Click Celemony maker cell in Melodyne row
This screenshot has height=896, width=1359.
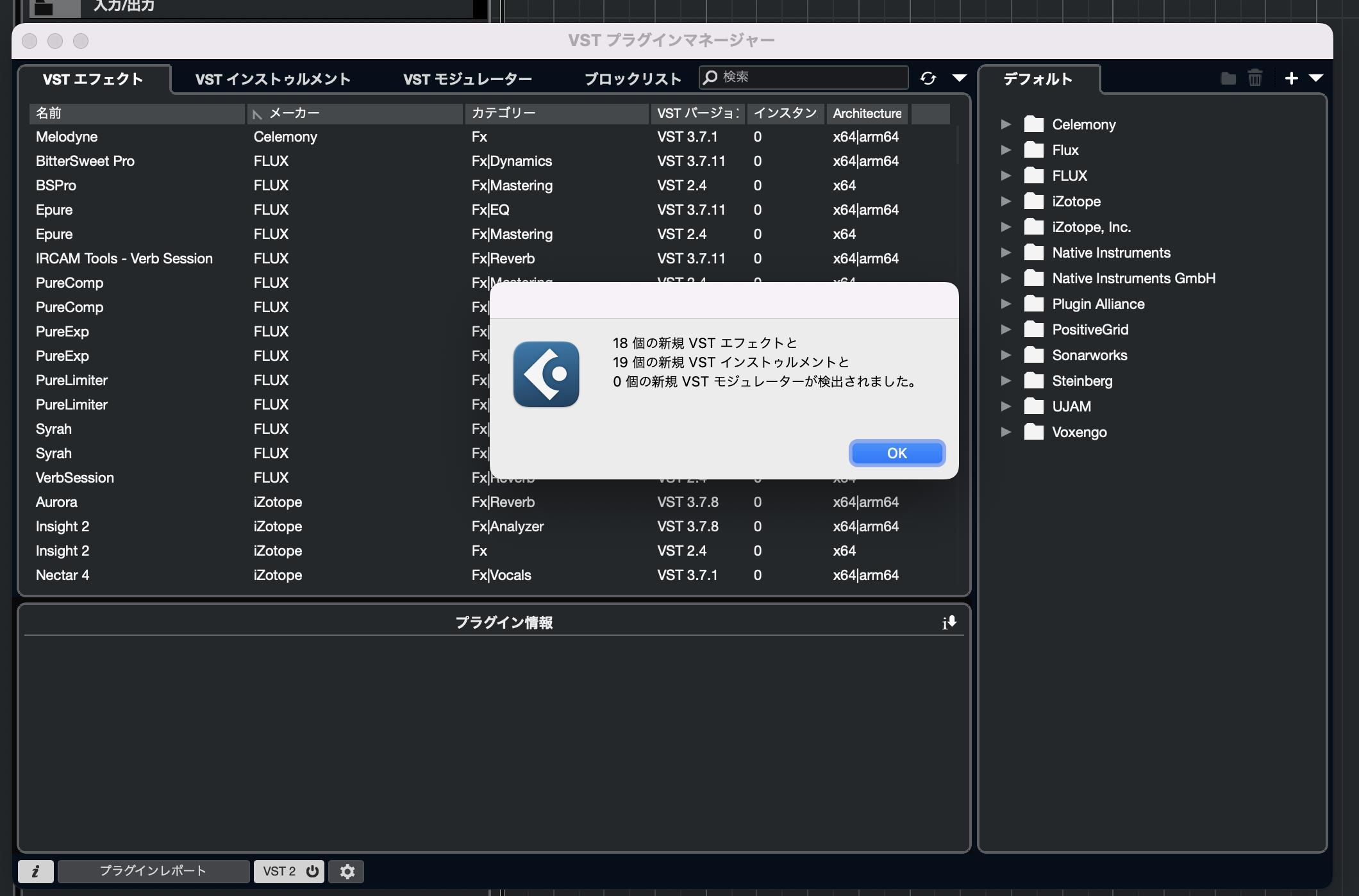[x=285, y=137]
